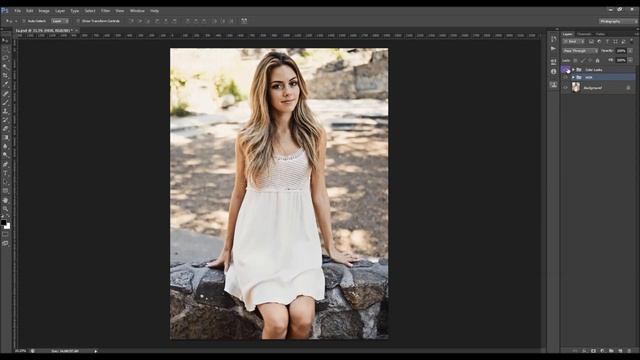Select the Eraser tool
640x360 pixels.
(x=5, y=129)
